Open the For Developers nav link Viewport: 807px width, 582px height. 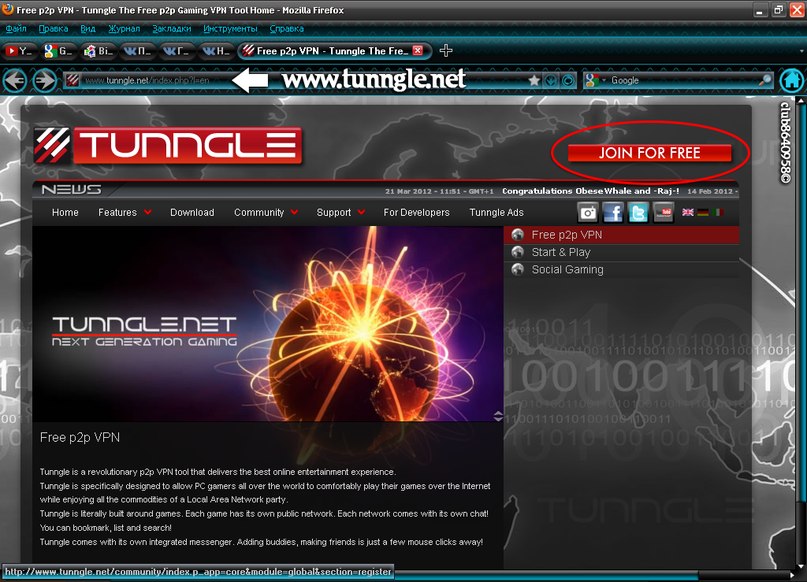(416, 212)
